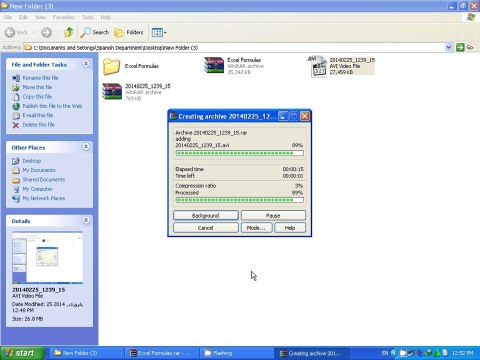Open Desktop in Other Places

point(32,161)
